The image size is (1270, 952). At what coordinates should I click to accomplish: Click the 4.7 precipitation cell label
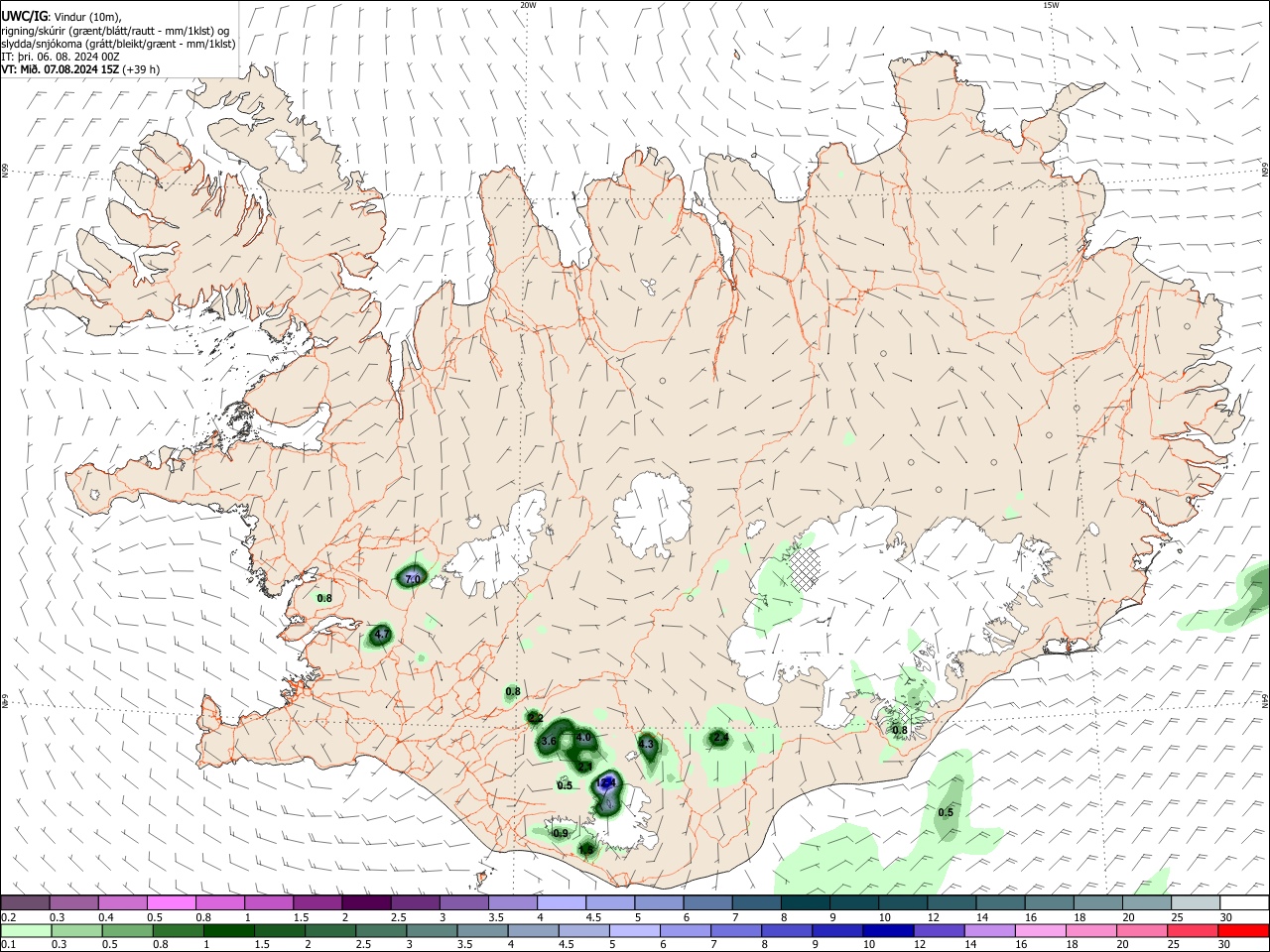coord(383,634)
